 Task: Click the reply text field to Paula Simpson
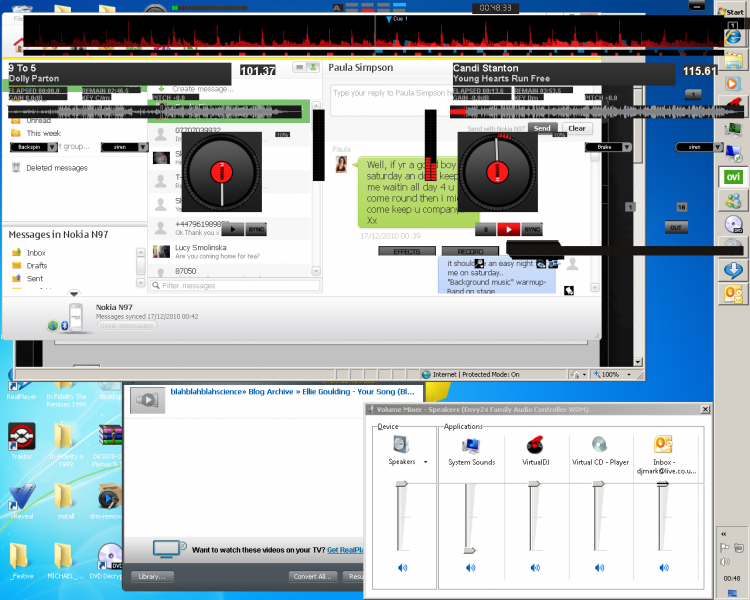(x=390, y=101)
